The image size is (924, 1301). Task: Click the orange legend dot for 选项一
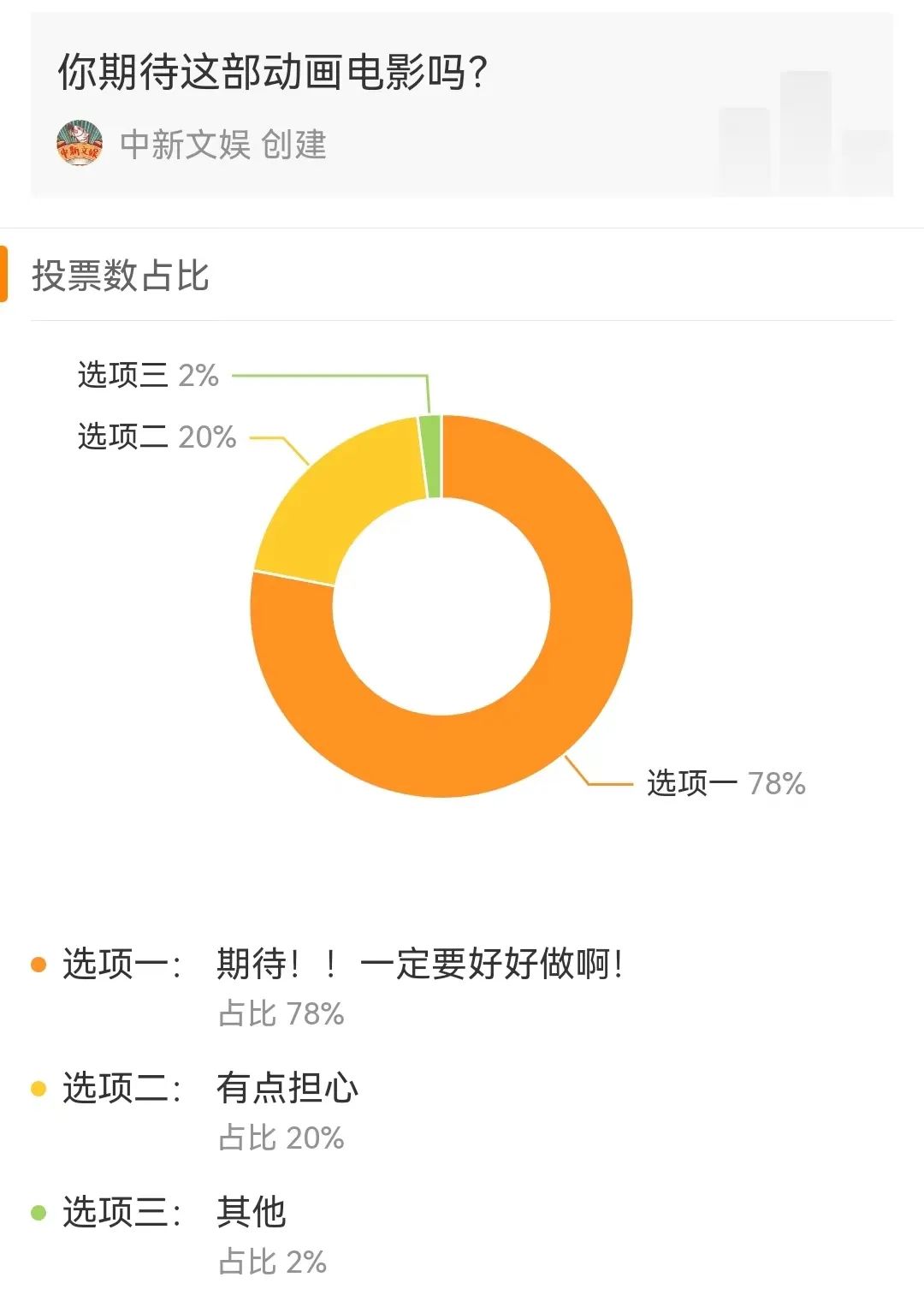point(38,965)
